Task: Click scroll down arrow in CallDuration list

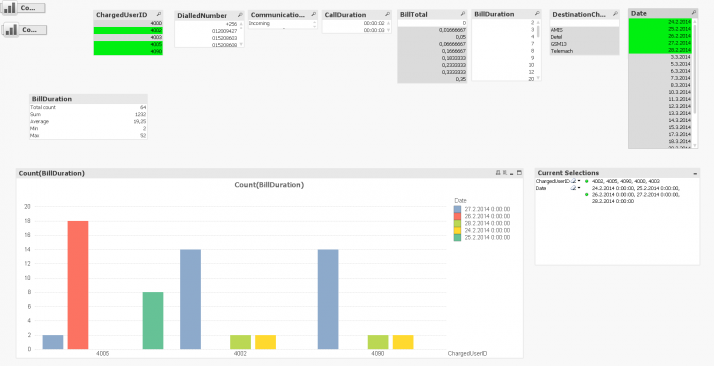Action: [388, 30]
